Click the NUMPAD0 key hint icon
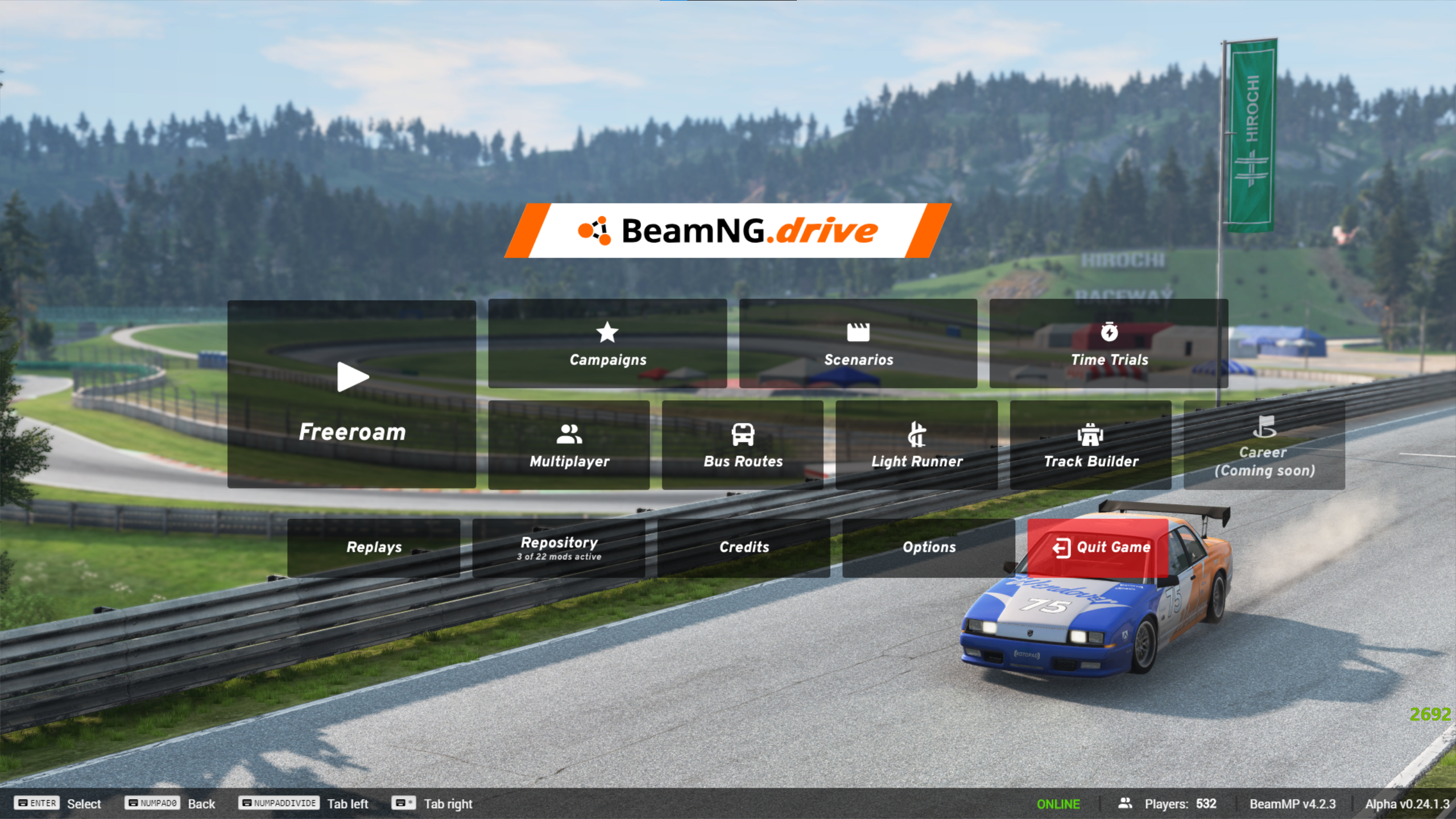 tap(152, 803)
